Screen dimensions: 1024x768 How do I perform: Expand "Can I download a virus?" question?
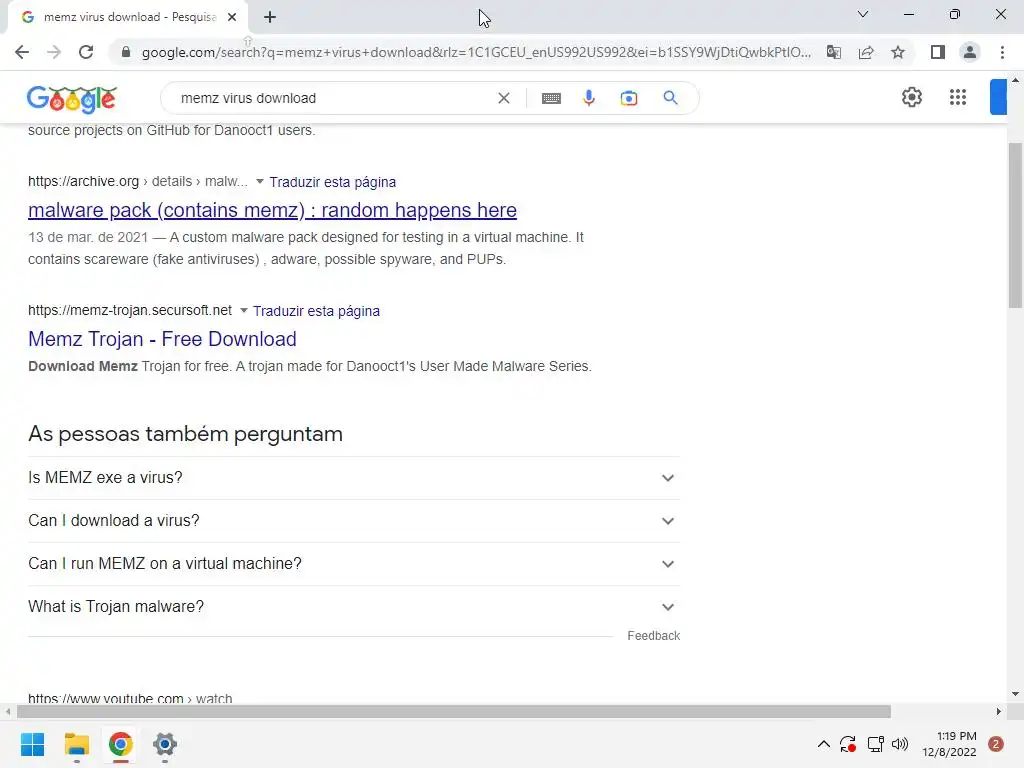354,520
